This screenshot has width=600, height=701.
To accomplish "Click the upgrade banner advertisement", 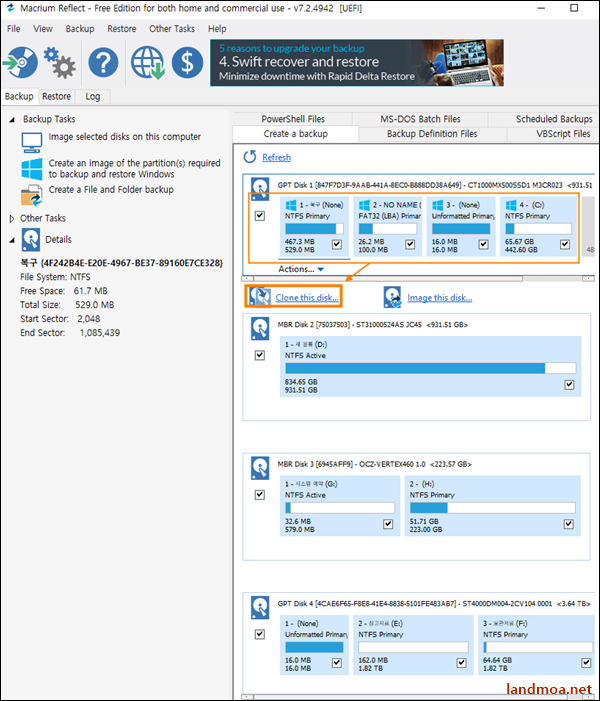I will tap(357, 63).
